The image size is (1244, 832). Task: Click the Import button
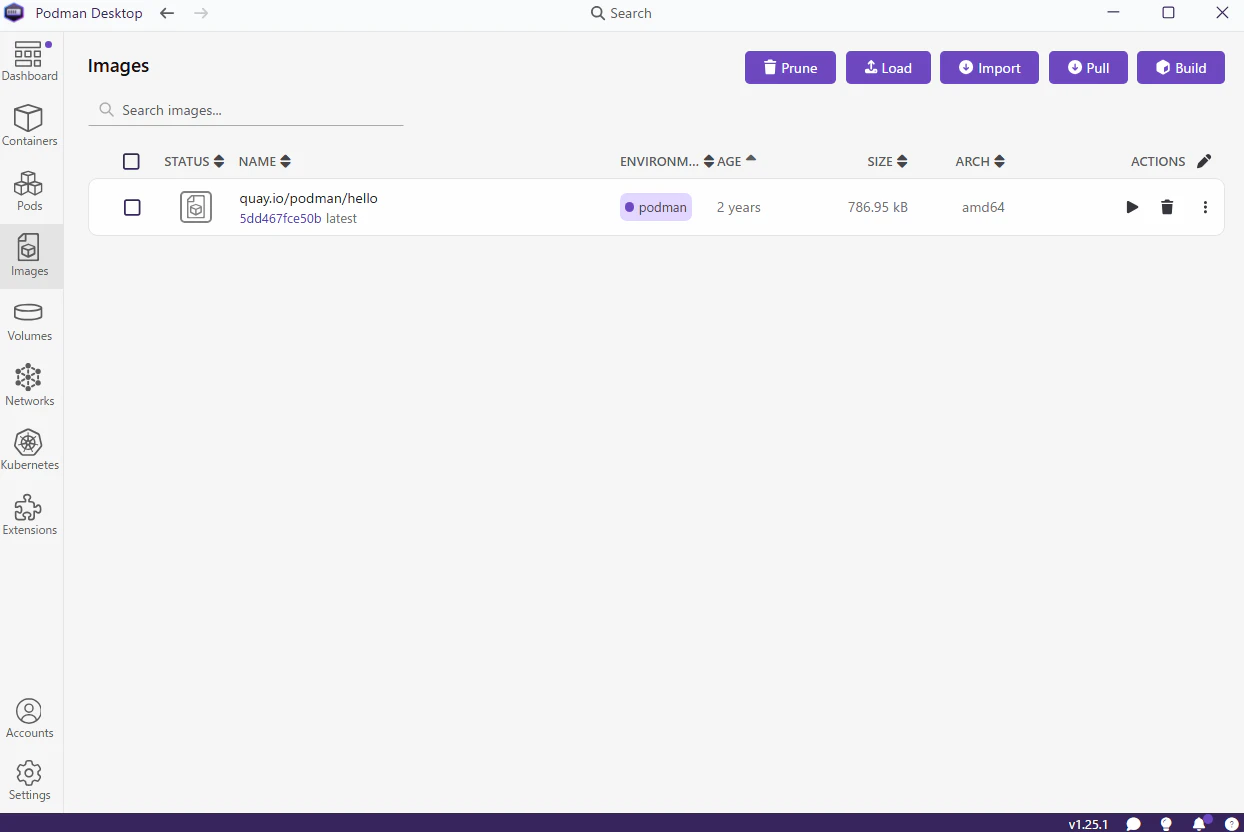989,67
